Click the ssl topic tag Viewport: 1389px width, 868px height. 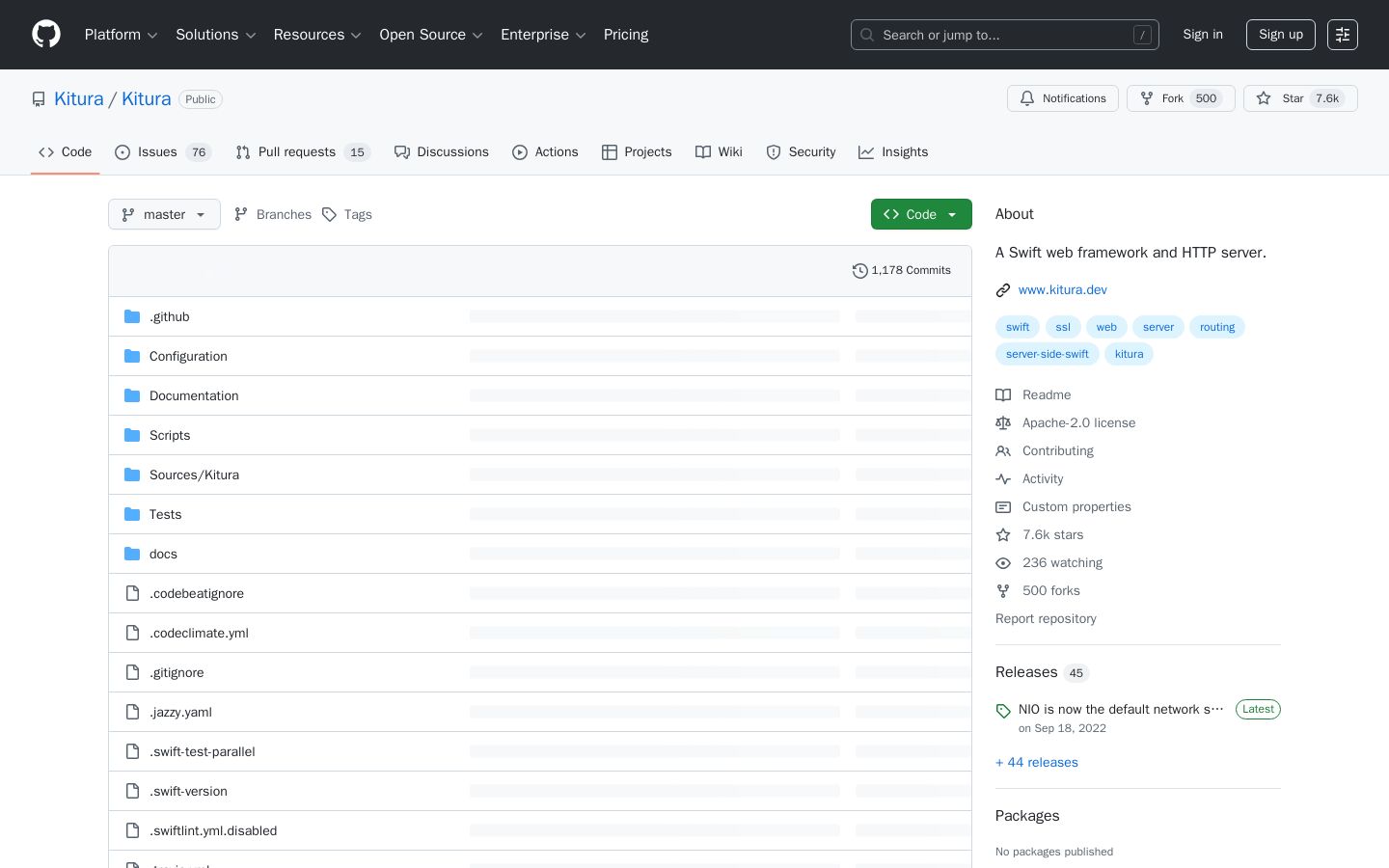point(1063,327)
